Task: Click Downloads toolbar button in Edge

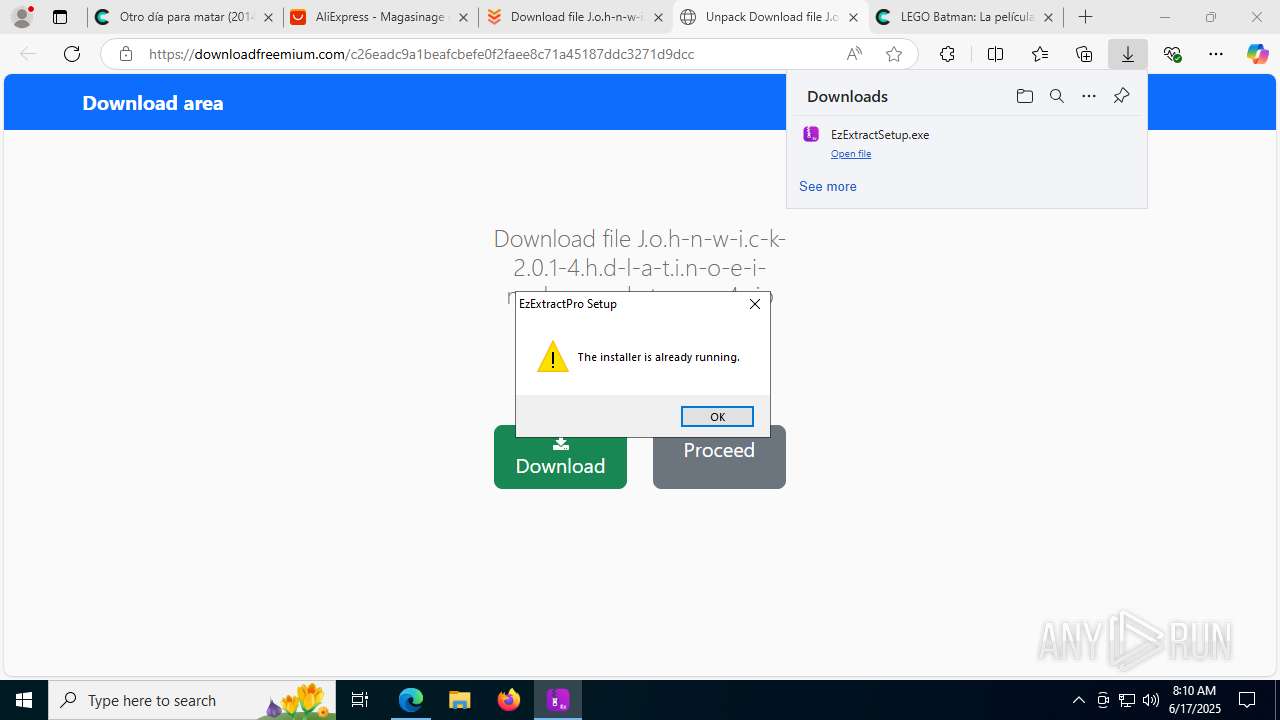Action: pos(1128,54)
